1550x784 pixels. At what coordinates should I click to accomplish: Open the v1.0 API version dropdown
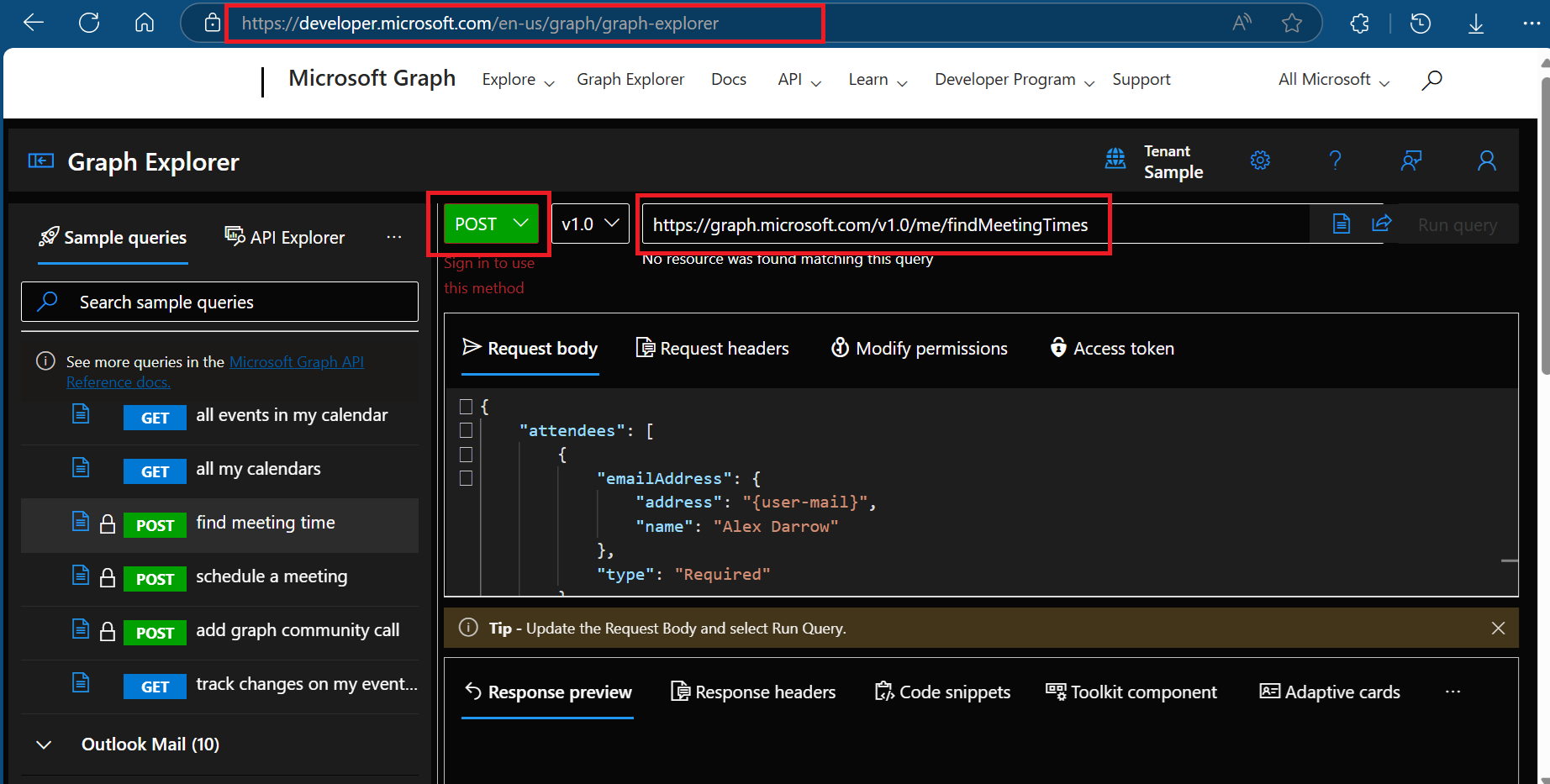pyautogui.click(x=590, y=224)
